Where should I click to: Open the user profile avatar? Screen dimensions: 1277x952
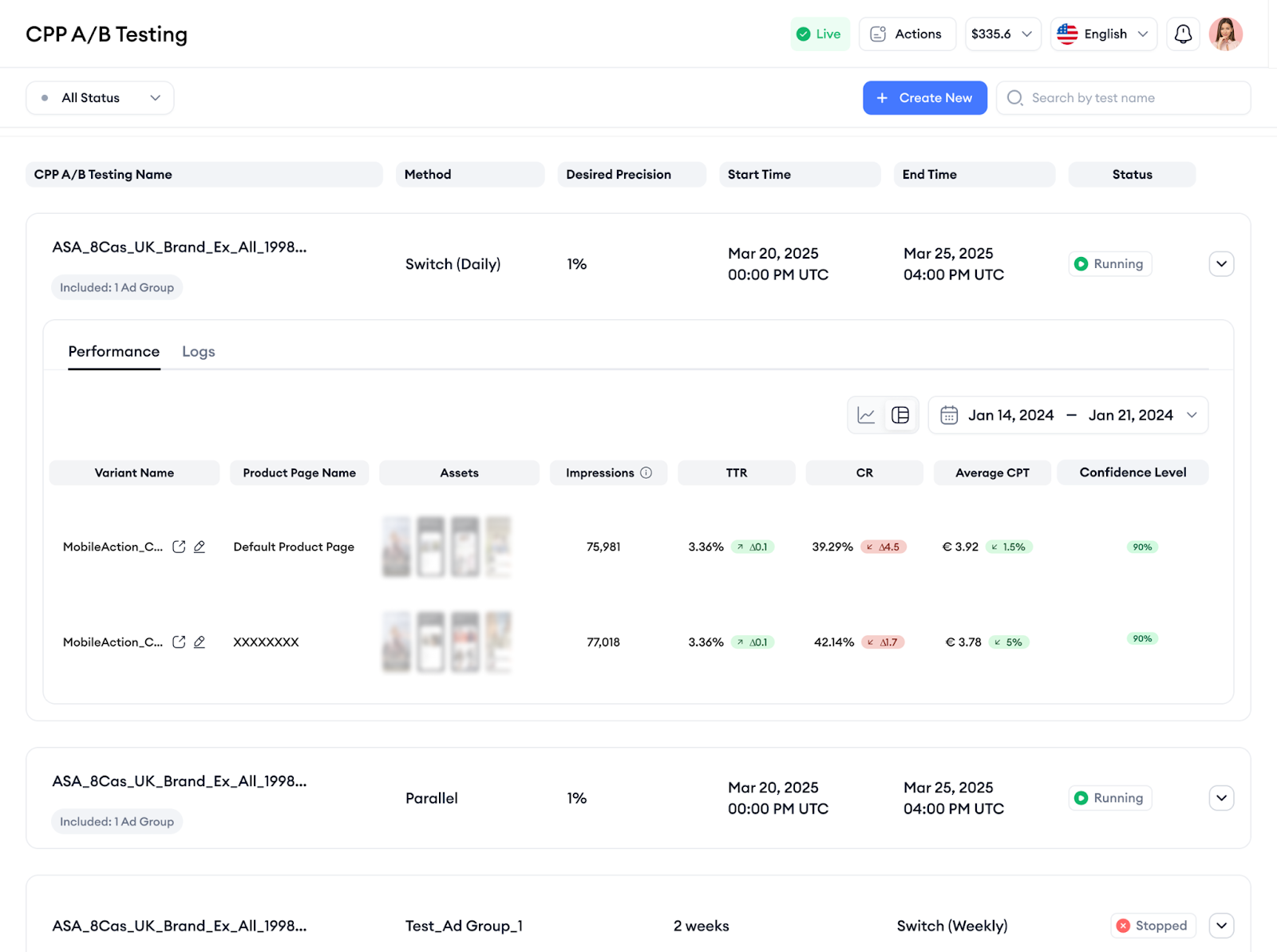click(x=1225, y=34)
